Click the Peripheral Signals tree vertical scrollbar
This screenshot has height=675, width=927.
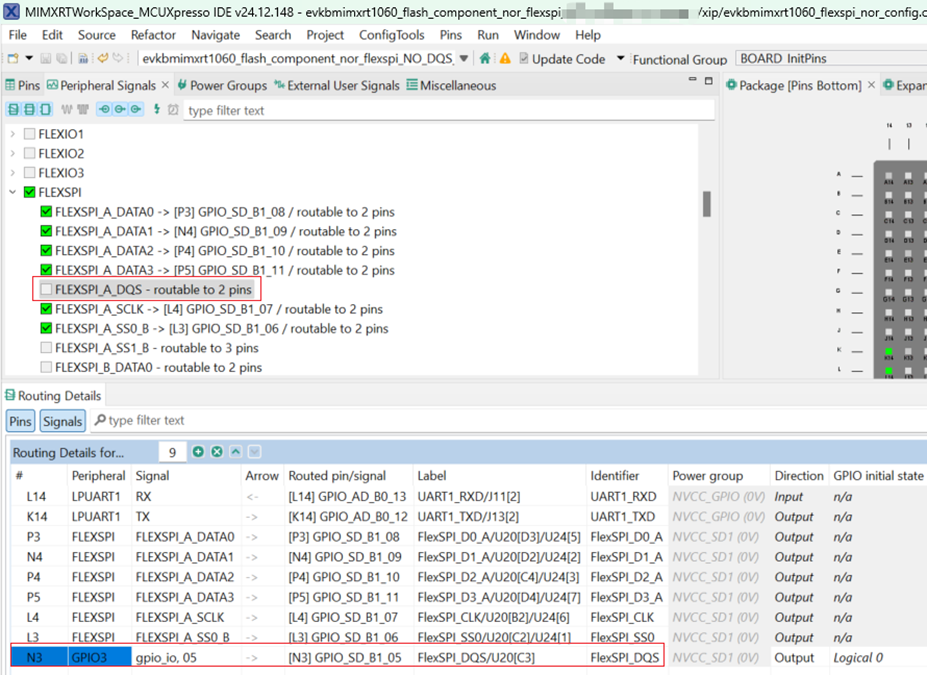pyautogui.click(x=706, y=204)
